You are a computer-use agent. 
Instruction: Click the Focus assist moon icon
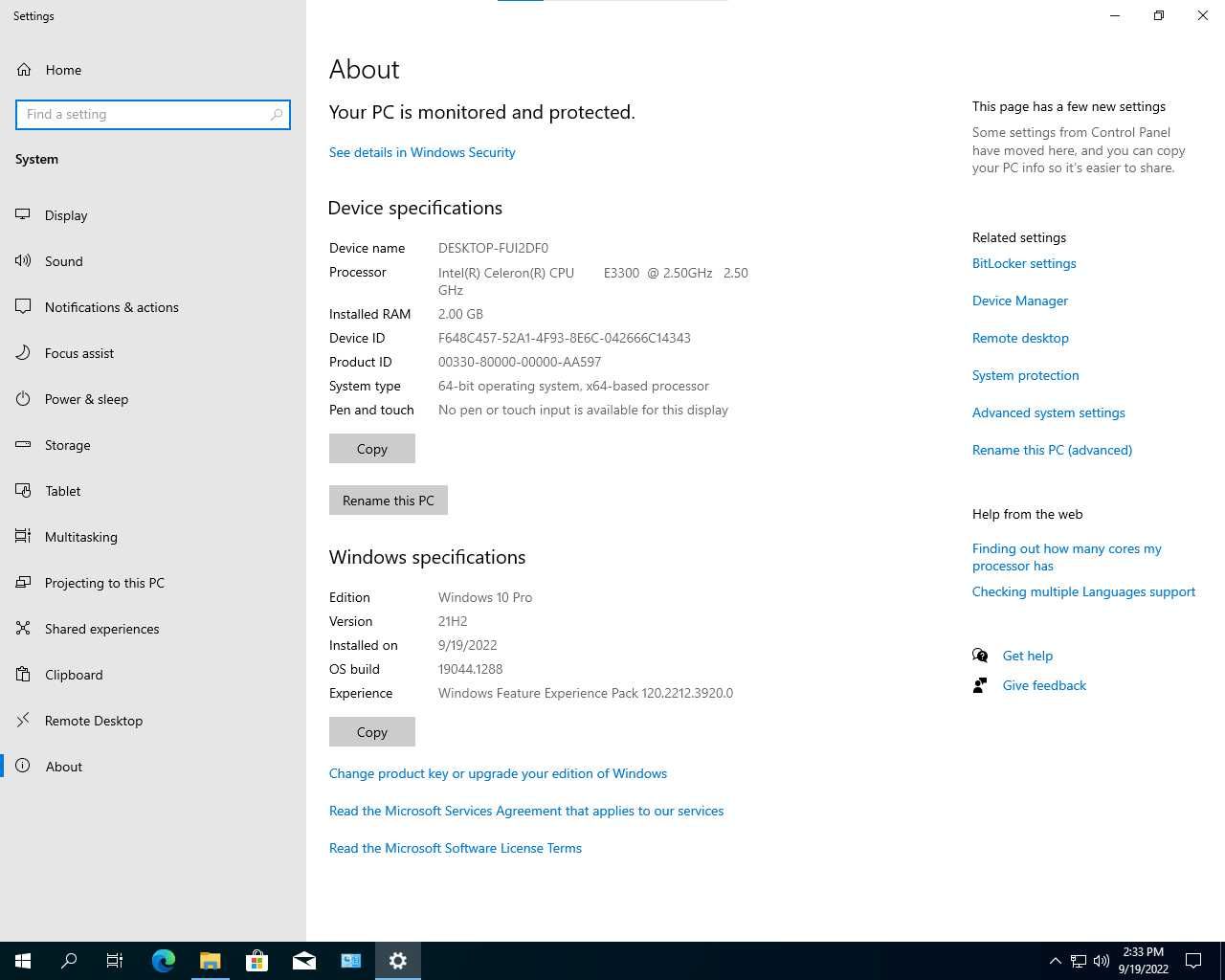point(23,353)
